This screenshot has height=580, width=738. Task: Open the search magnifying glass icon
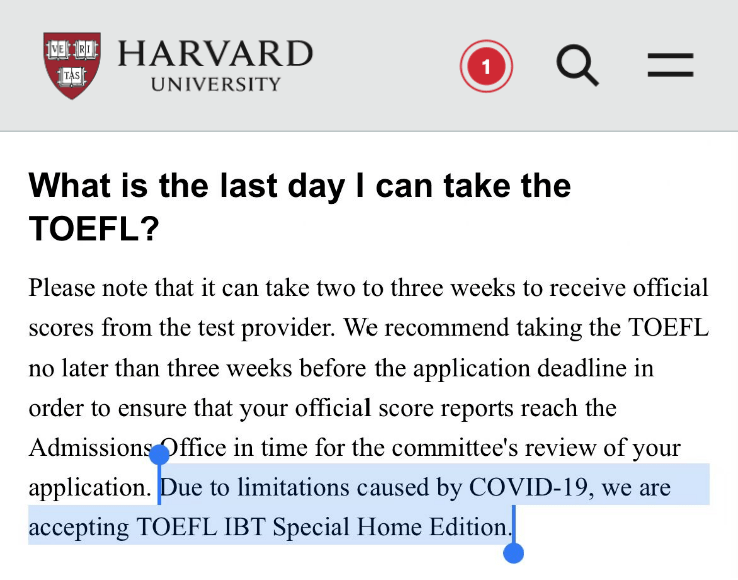[x=578, y=65]
